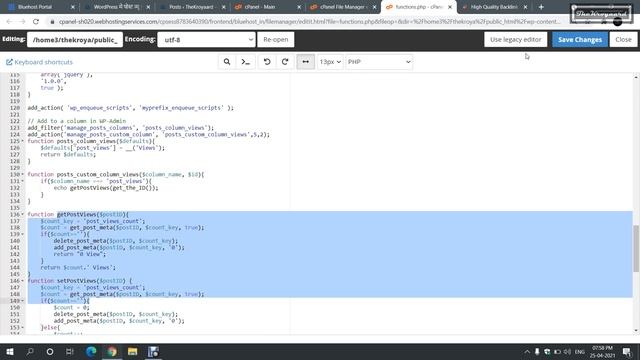Toggle line wrap mode button
640x360 pixels.
point(305,62)
